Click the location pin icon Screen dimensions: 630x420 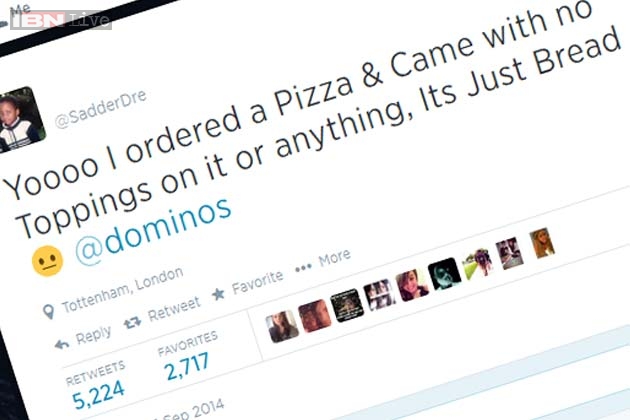point(49,311)
